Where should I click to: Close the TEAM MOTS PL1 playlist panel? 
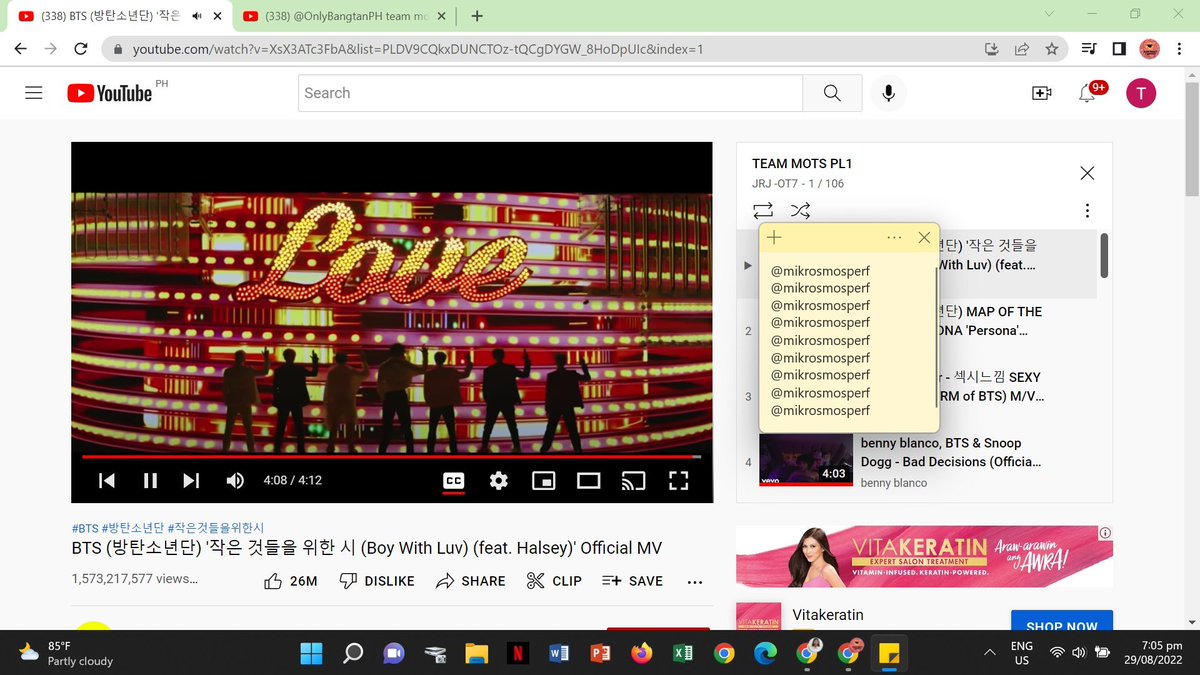click(1087, 173)
